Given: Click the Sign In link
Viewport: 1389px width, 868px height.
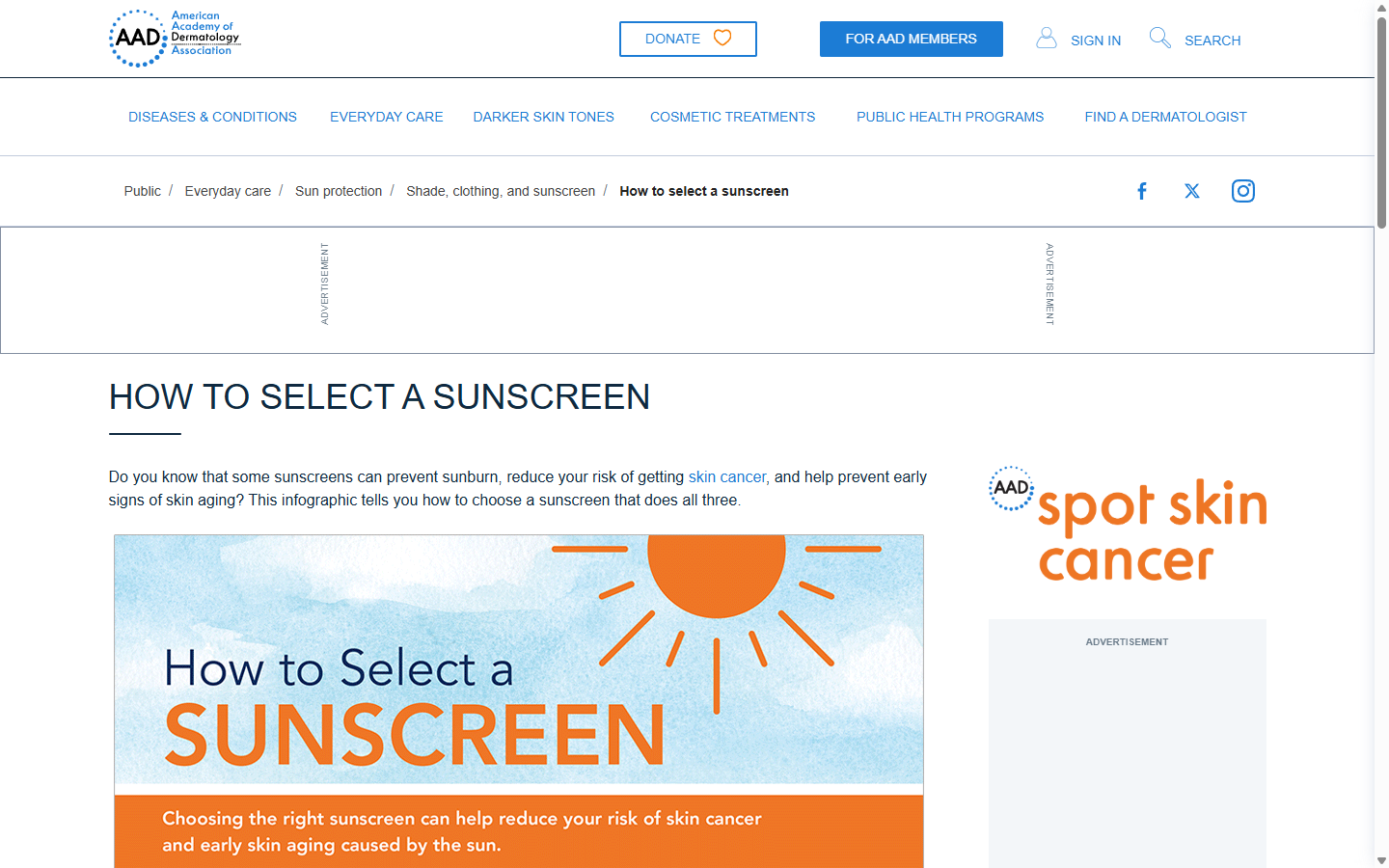Looking at the screenshot, I should [x=1096, y=41].
